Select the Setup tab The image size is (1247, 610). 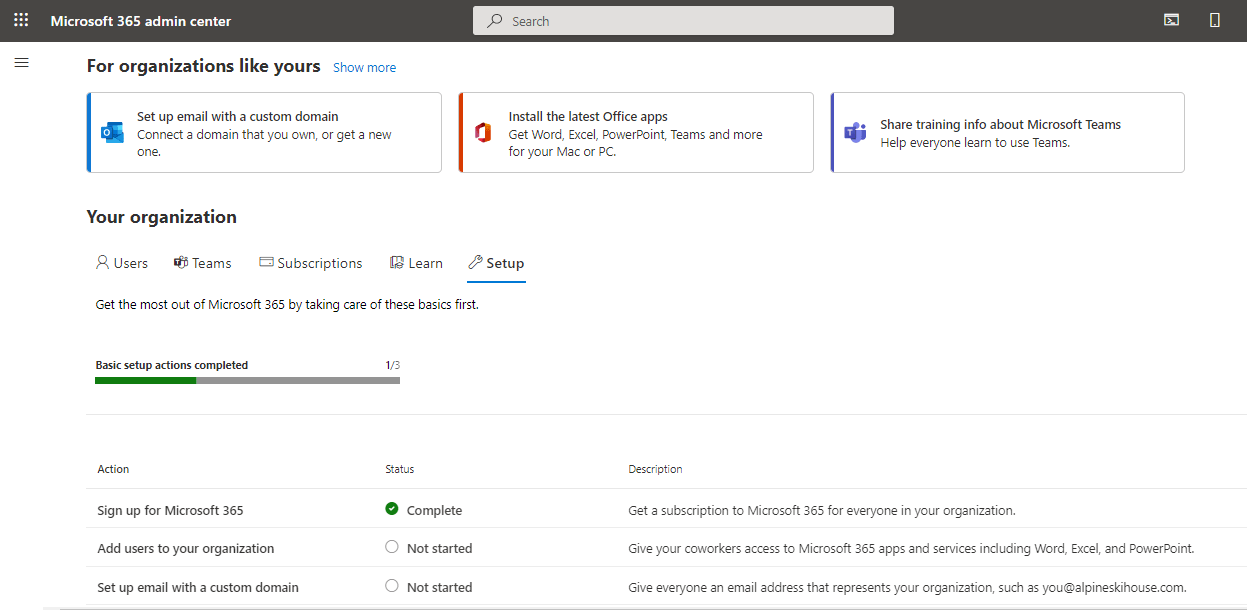pyautogui.click(x=496, y=263)
